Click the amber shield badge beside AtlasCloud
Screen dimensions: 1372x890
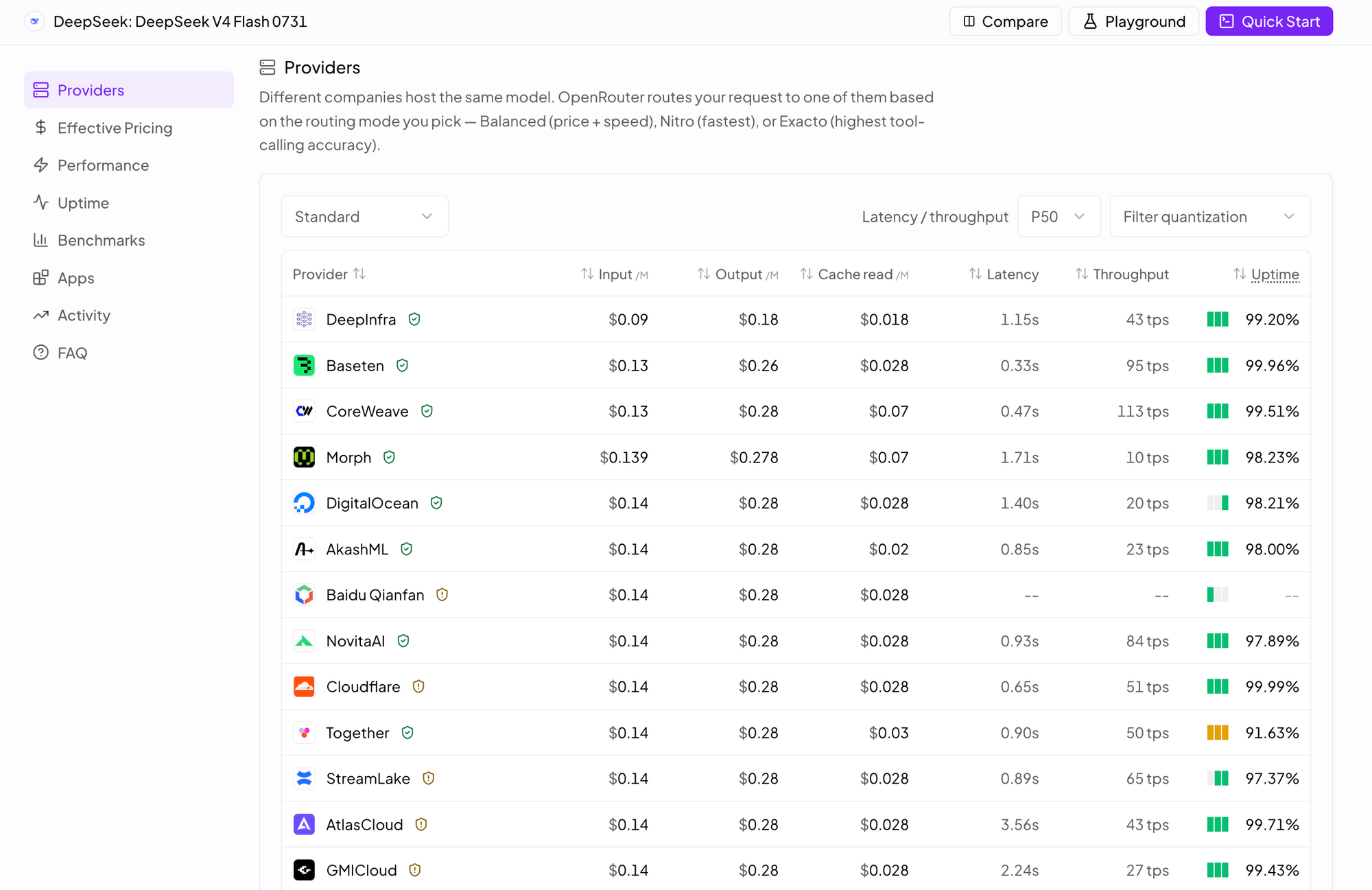[x=421, y=824]
